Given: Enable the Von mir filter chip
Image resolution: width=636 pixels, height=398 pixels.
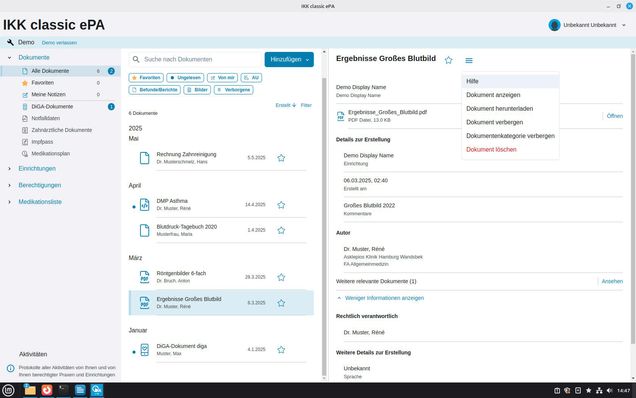Looking at the screenshot, I should (x=222, y=77).
